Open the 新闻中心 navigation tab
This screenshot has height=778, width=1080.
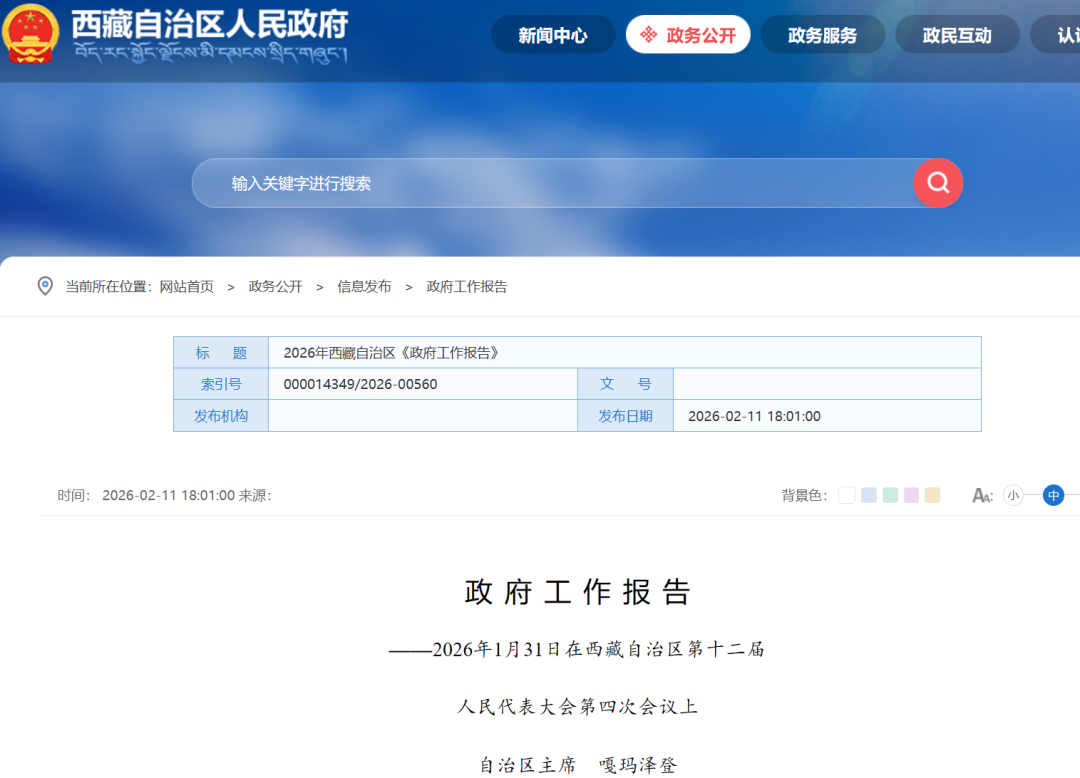pyautogui.click(x=553, y=35)
